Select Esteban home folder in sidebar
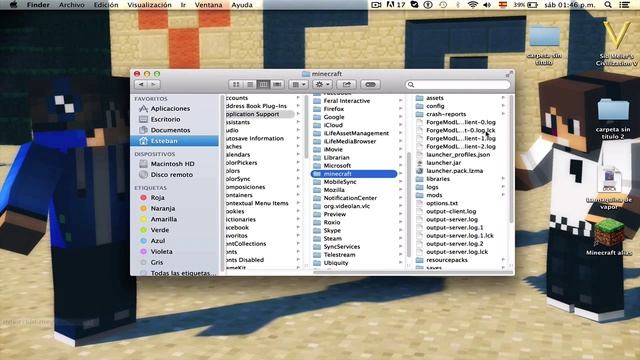 (x=175, y=141)
